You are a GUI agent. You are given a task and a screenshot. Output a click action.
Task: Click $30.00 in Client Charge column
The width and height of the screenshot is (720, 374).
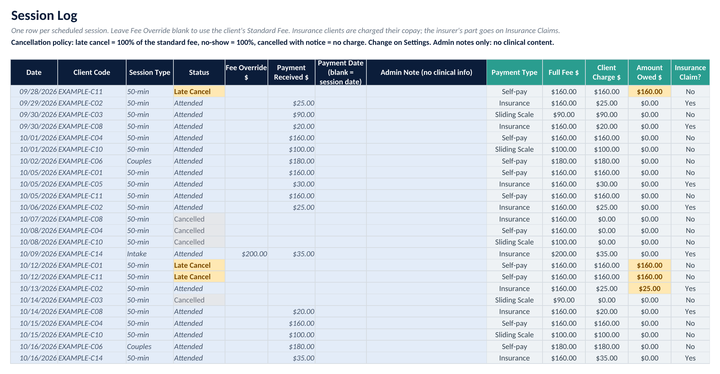(x=607, y=184)
